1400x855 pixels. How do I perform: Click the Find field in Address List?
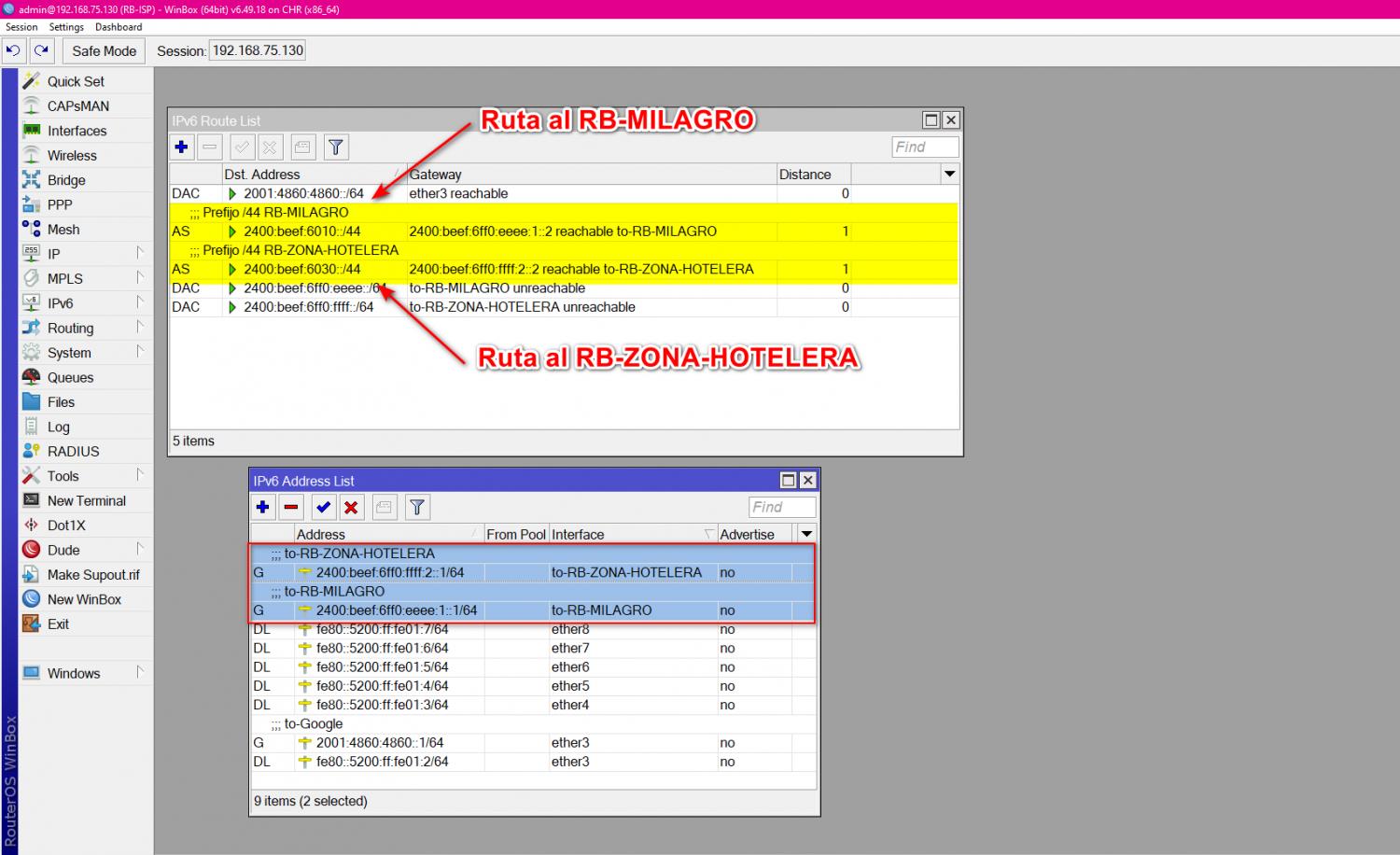click(x=781, y=507)
